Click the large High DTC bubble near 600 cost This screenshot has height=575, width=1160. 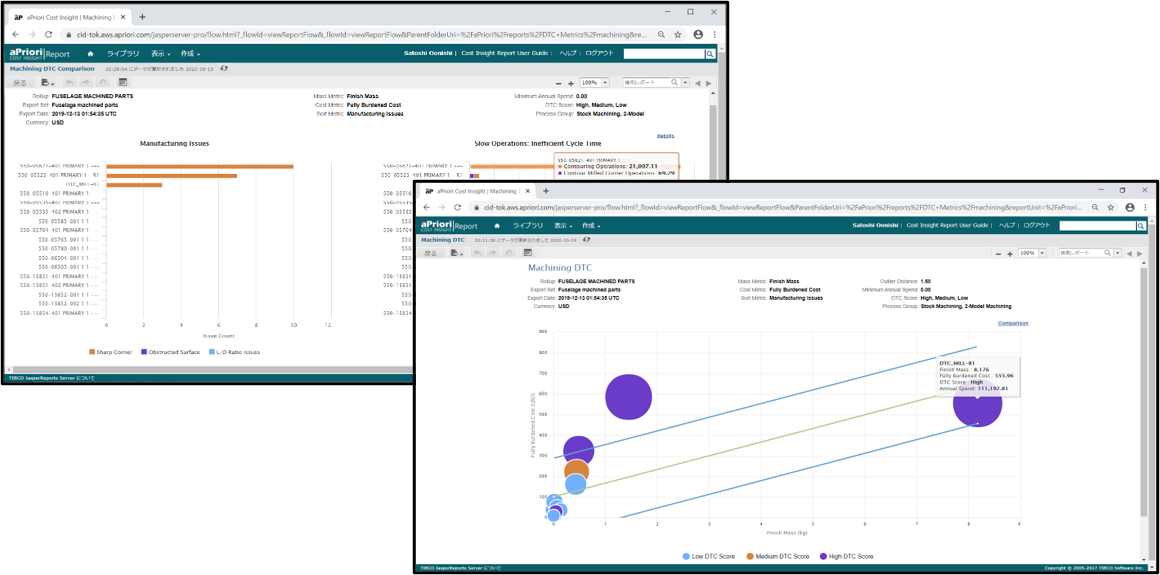pyautogui.click(x=628, y=397)
